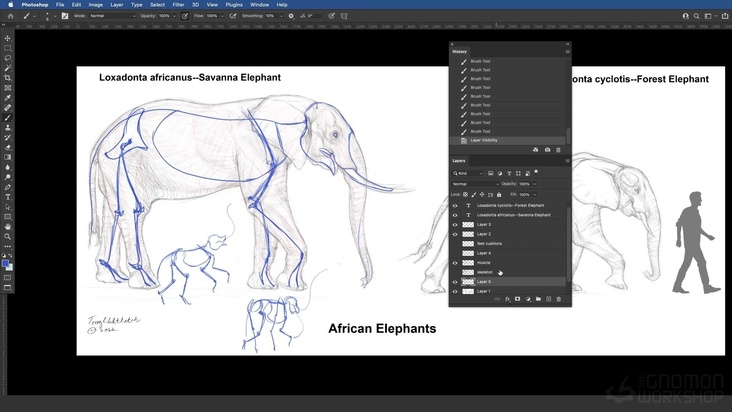Open the File menu
The width and height of the screenshot is (732, 412).
[60, 5]
